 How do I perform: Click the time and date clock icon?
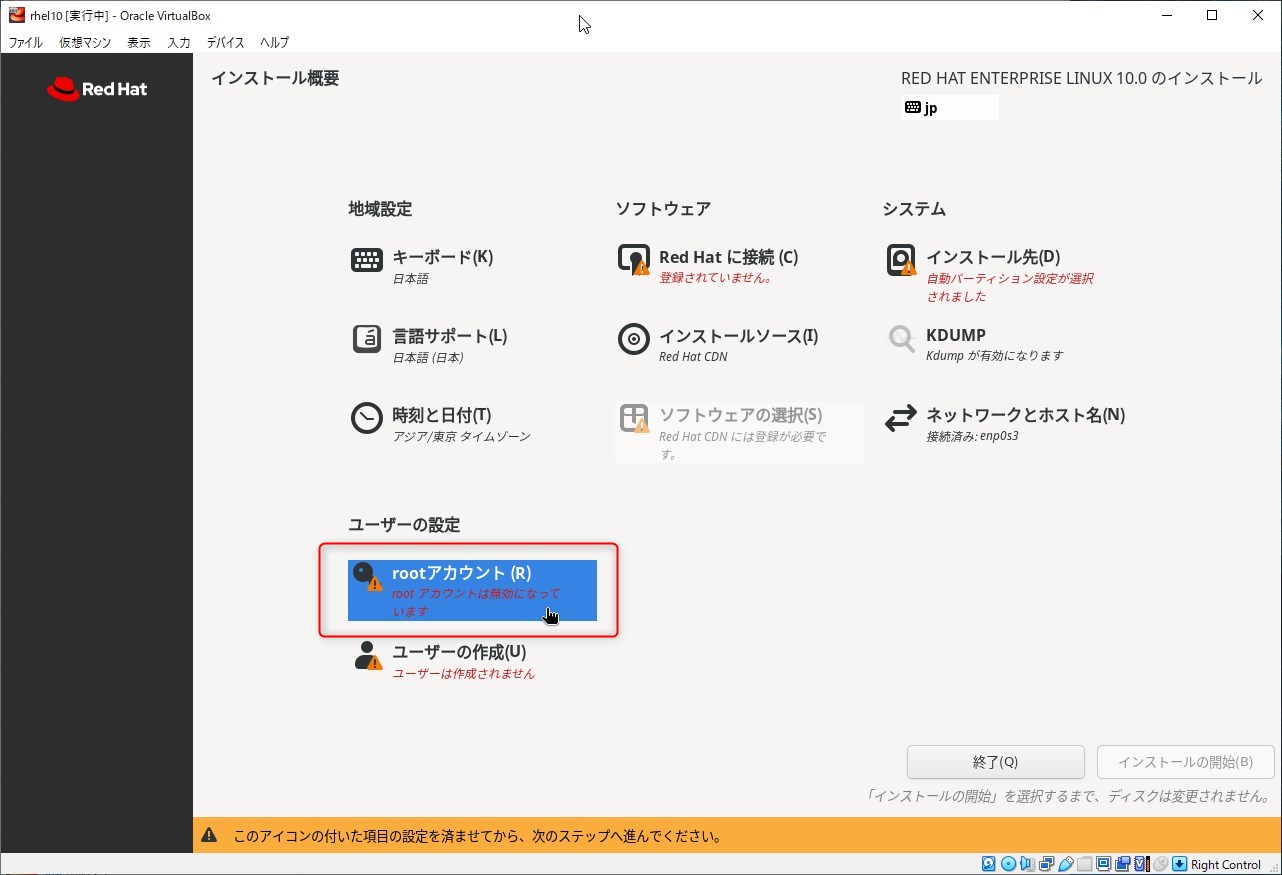(x=367, y=418)
